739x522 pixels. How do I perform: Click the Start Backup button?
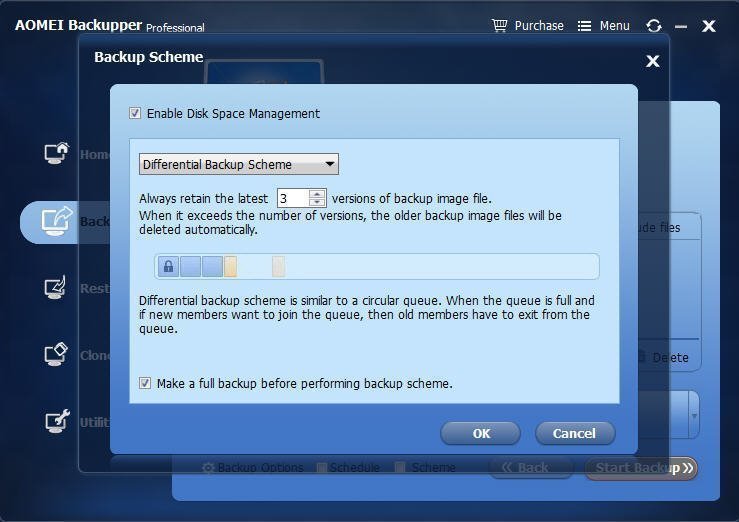(x=641, y=468)
